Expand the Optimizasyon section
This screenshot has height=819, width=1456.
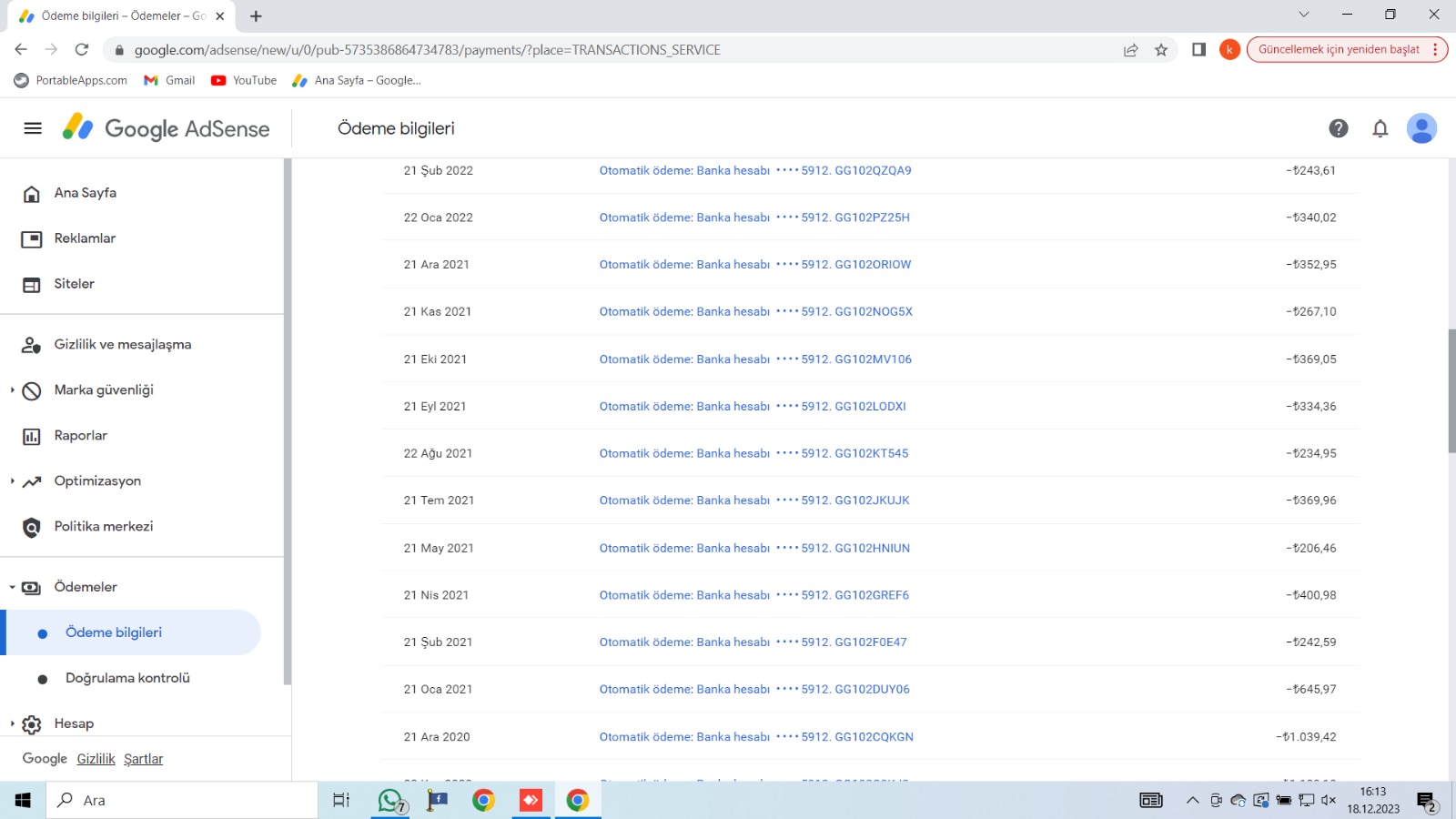point(12,481)
